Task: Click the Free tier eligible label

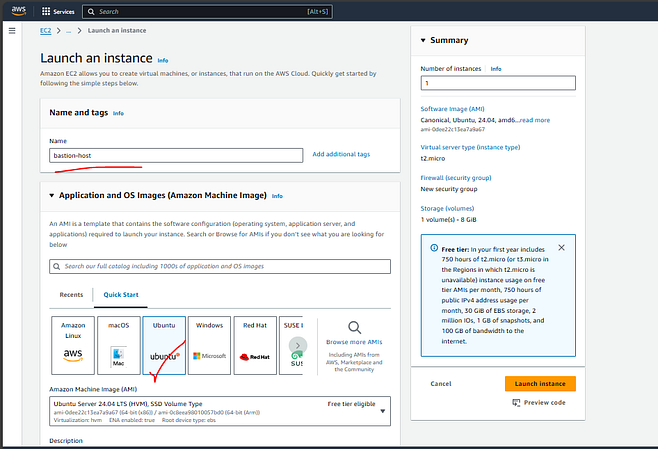Action: tap(351, 404)
